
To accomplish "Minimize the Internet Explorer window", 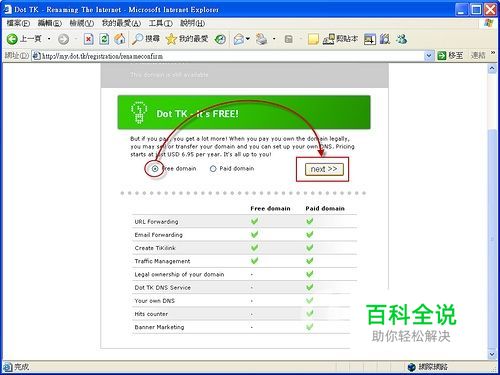I will point(461,10).
